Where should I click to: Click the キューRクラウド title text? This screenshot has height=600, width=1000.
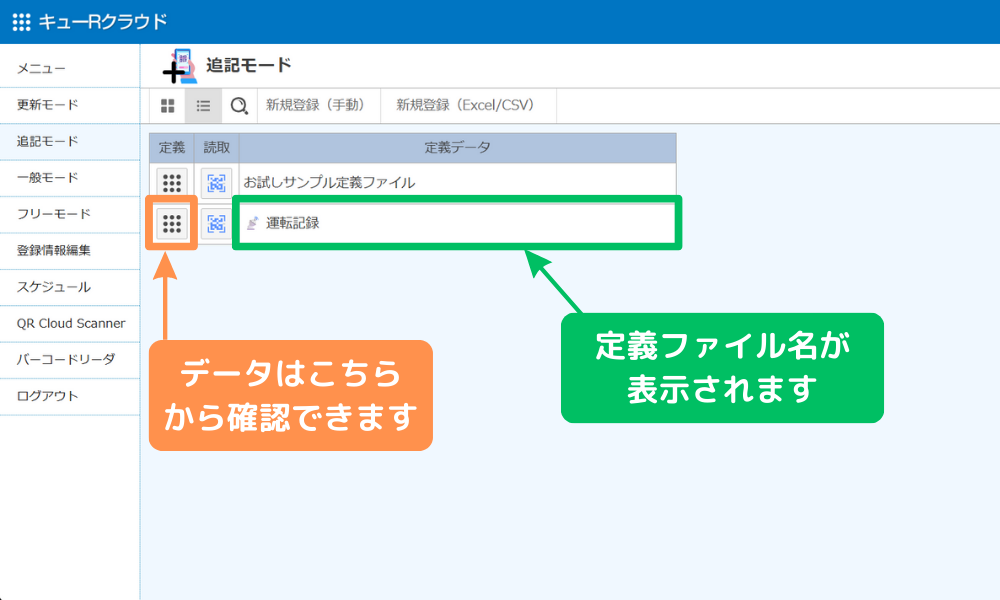[103, 22]
